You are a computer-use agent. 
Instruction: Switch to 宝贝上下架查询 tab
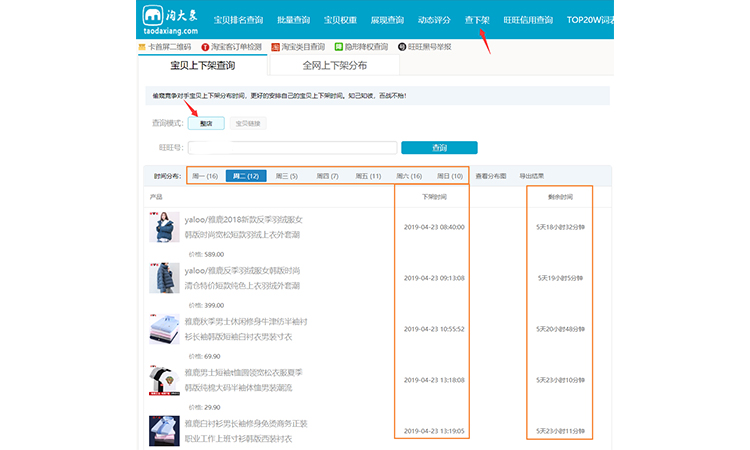click(202, 66)
